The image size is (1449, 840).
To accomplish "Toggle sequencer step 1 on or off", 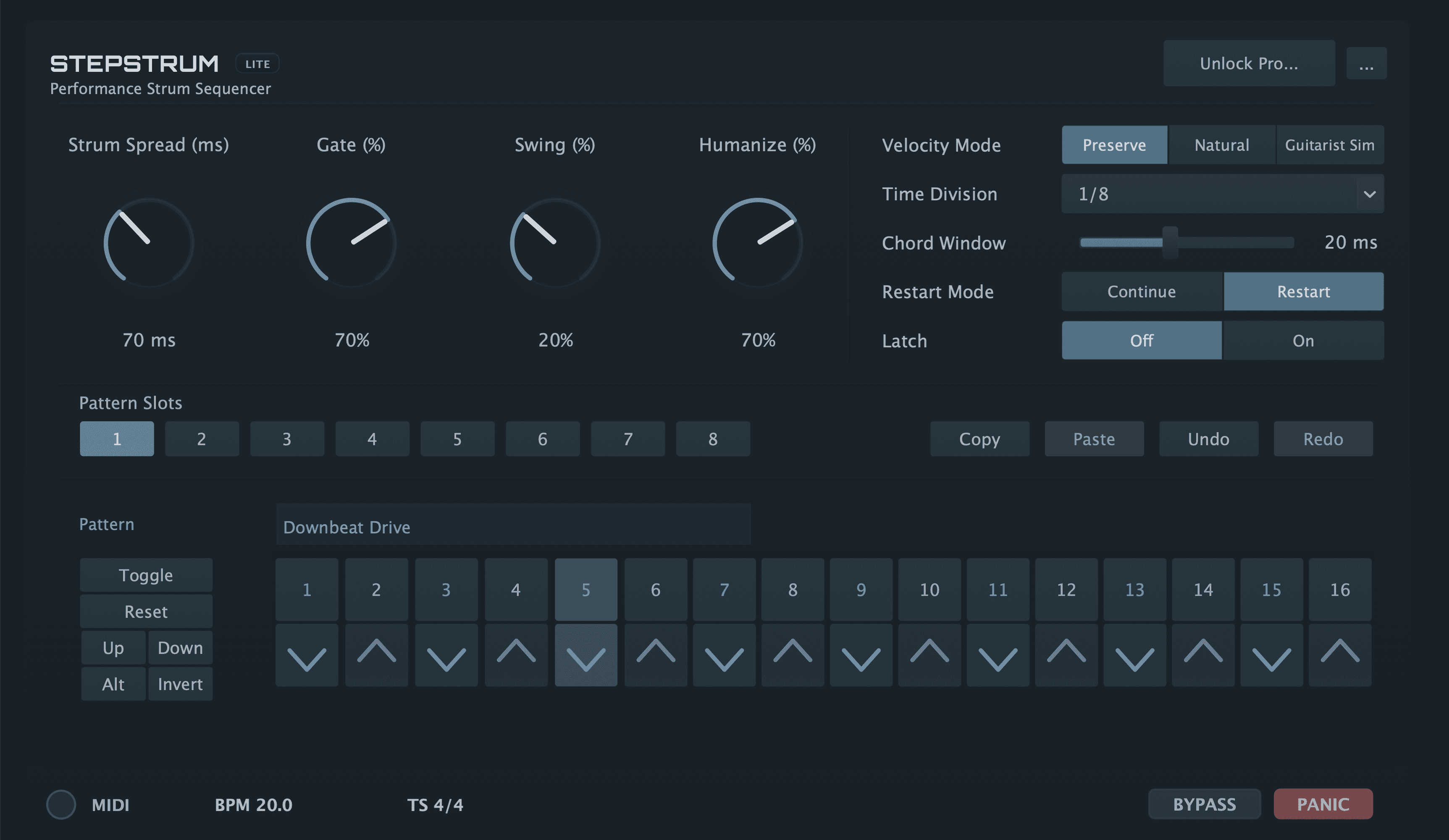I will [307, 589].
